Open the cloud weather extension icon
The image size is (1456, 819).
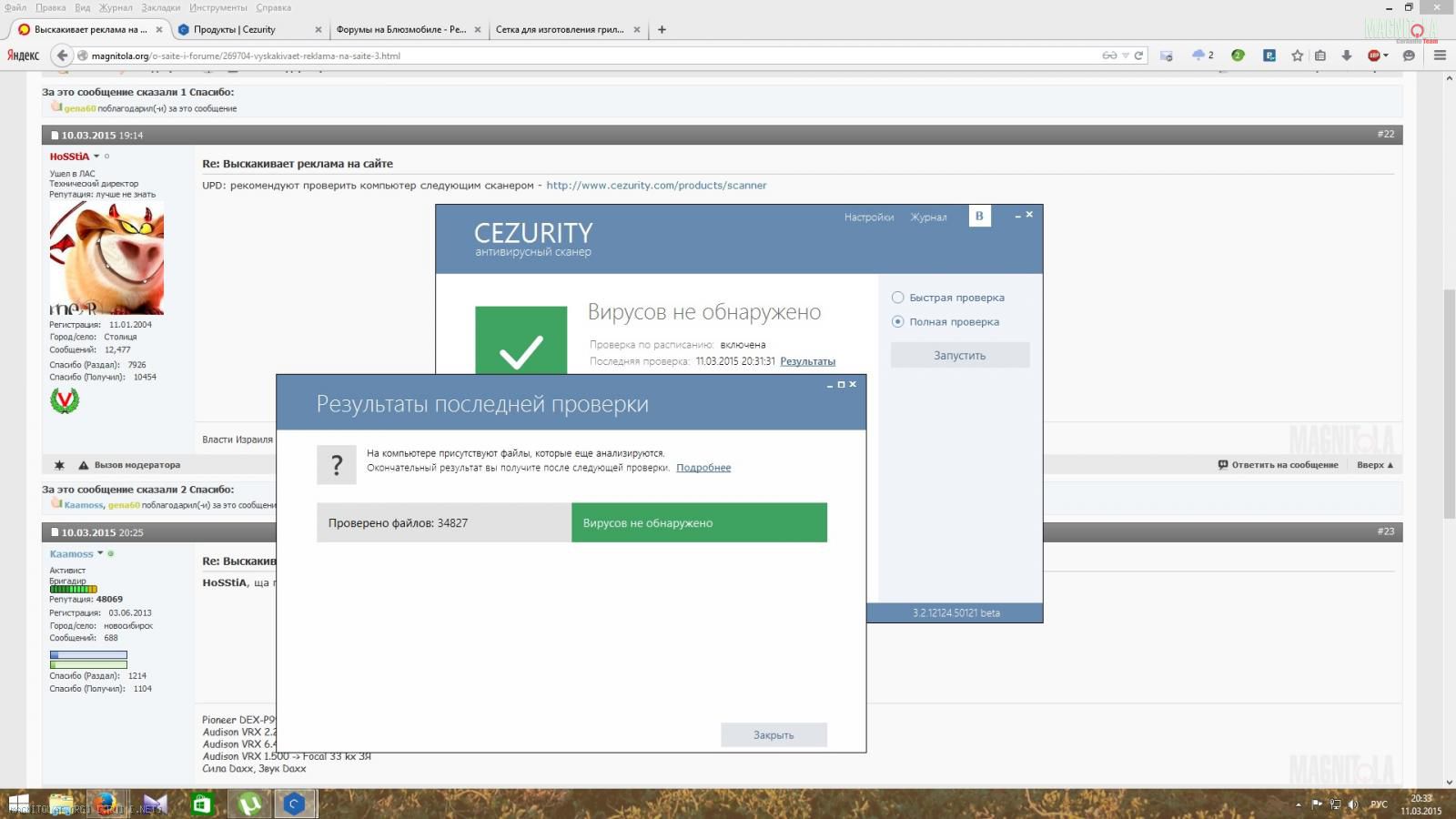(x=1198, y=56)
